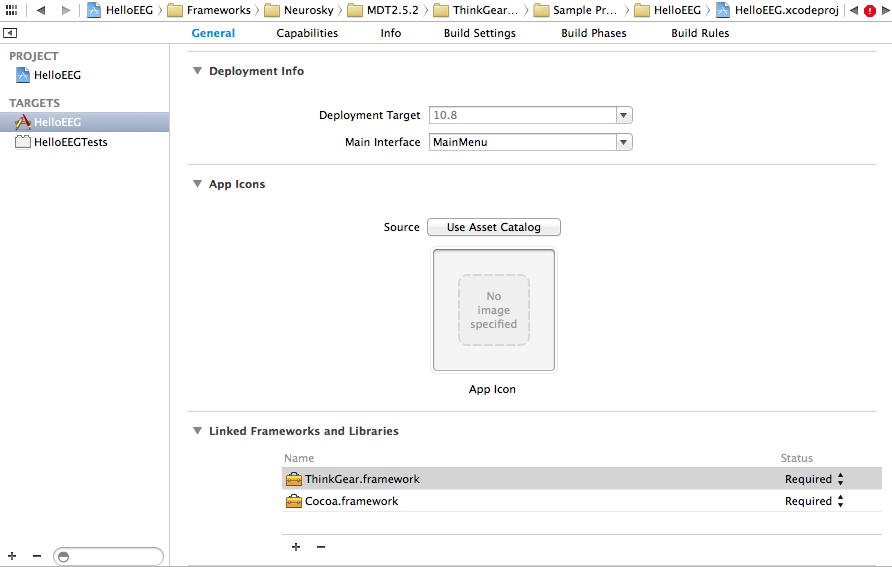Open the Deployment Target dropdown
The width and height of the screenshot is (892, 567).
[624, 115]
